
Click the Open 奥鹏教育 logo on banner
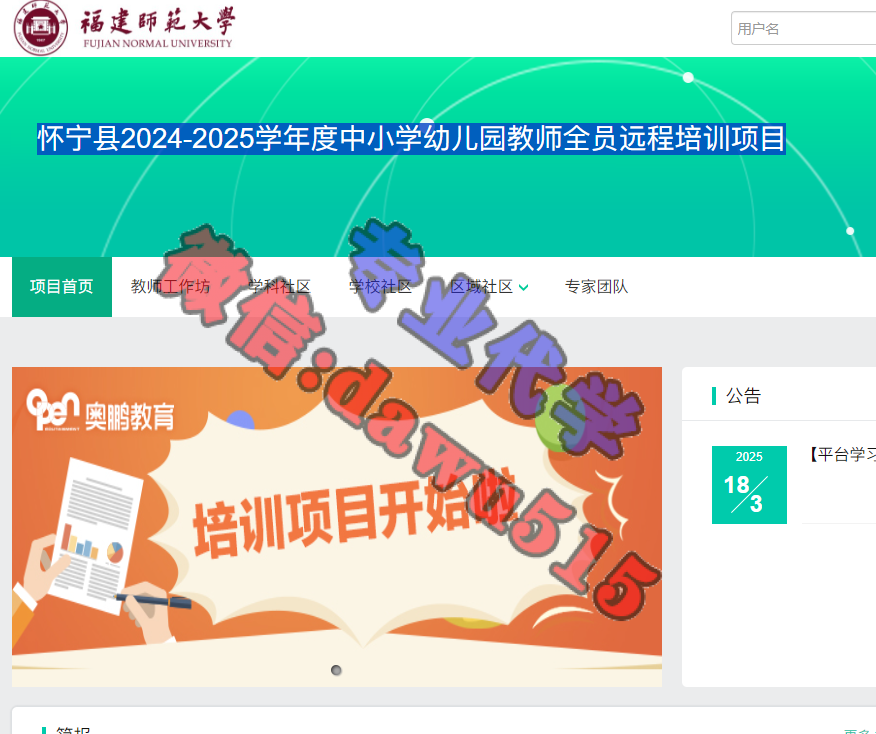tap(101, 411)
